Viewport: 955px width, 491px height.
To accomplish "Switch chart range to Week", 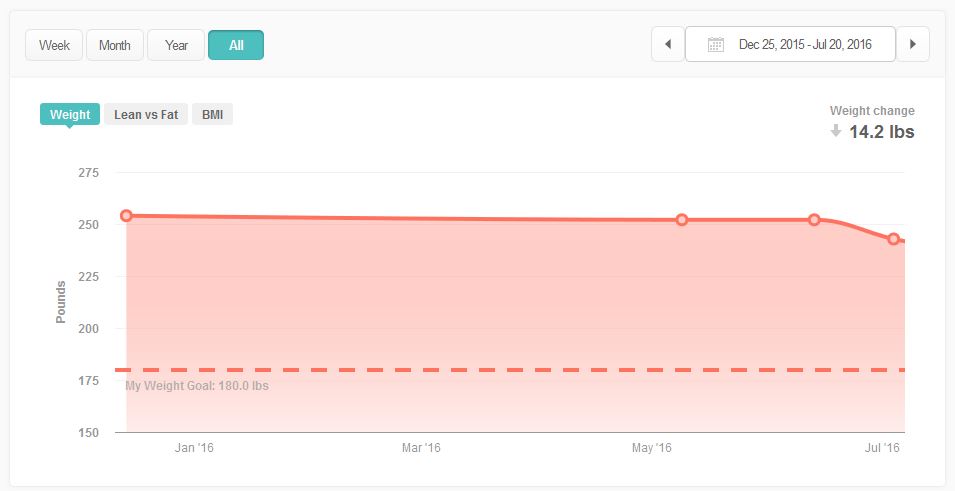I will pyautogui.click(x=54, y=45).
